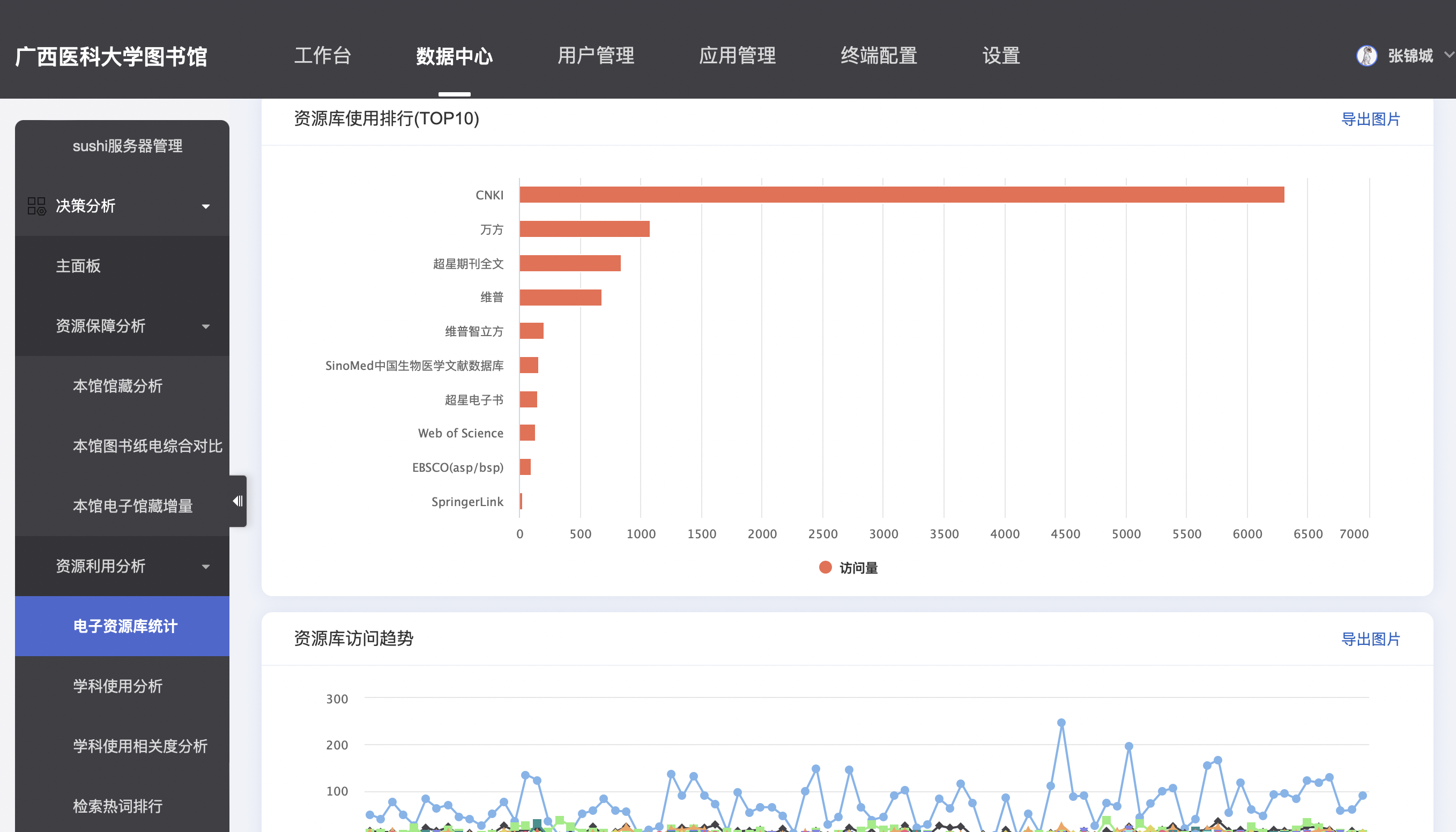This screenshot has height=832, width=1456.
Task: Export the 资源库访问趋势 chart image
Action: [1370, 639]
